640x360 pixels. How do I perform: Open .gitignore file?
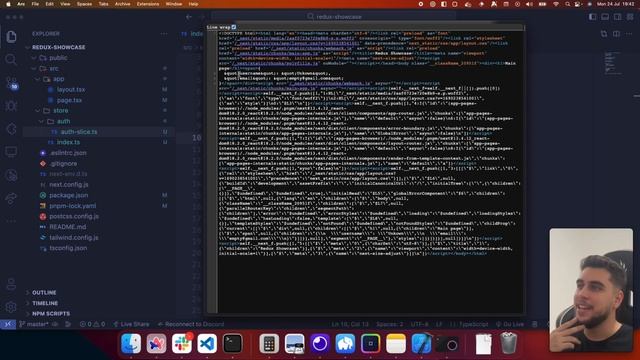click(63, 164)
